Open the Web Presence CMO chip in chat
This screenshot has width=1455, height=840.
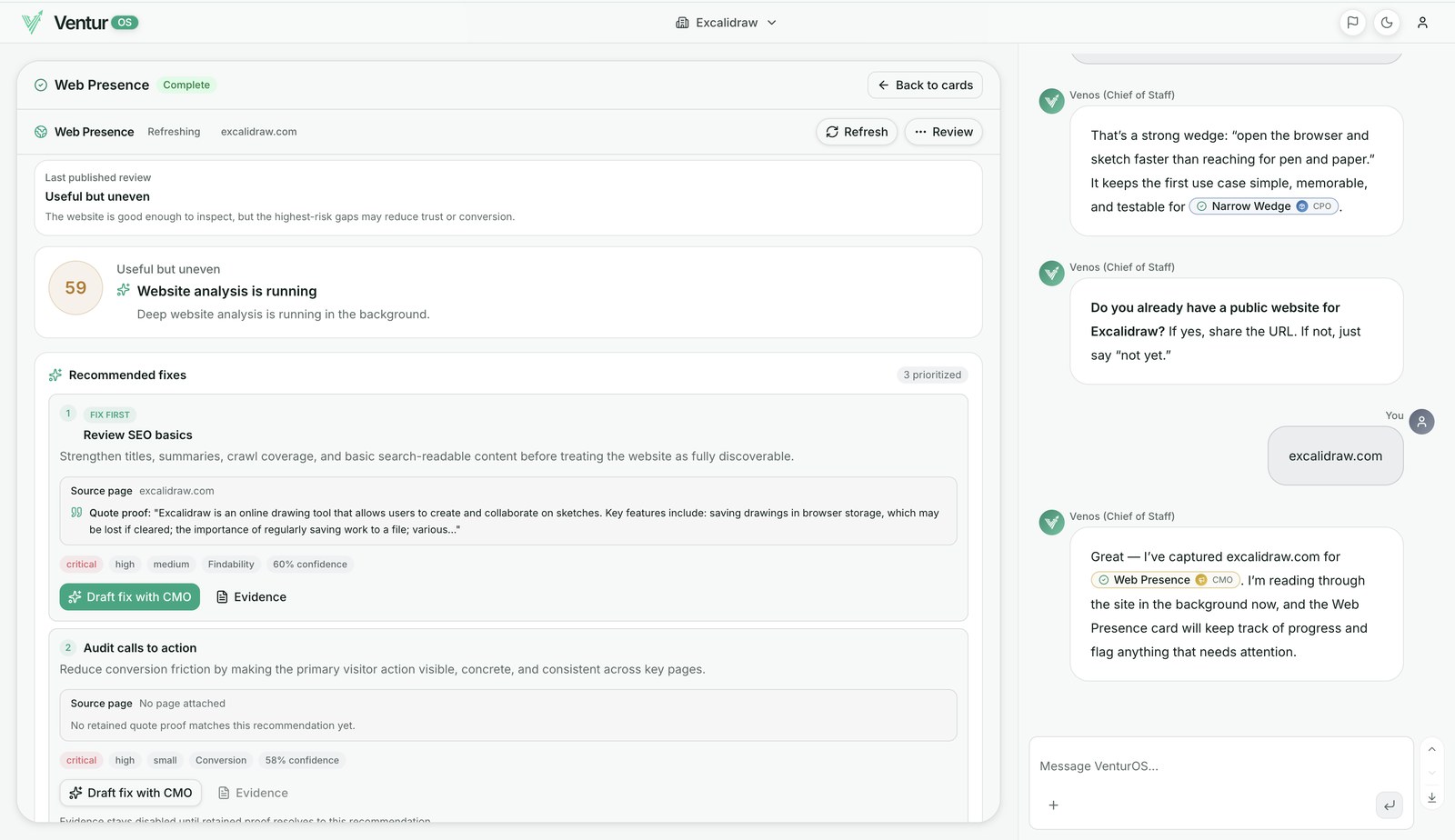1165,580
